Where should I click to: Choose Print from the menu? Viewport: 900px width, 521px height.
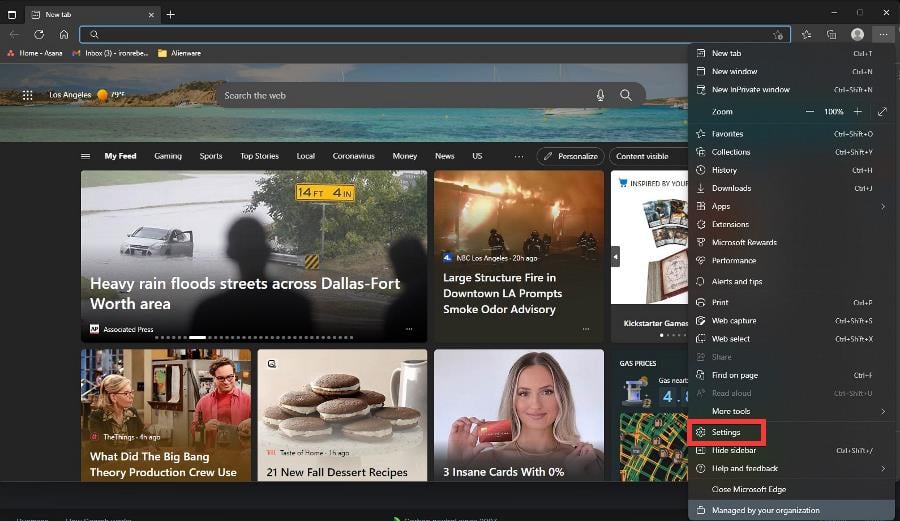pos(792,302)
